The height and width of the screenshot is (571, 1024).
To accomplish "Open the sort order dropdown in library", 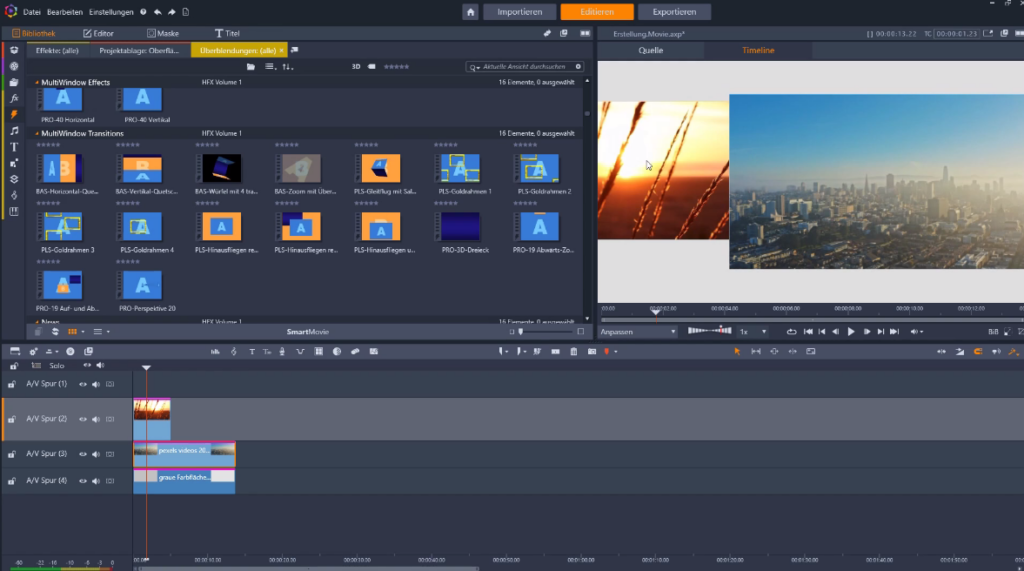I will [287, 67].
